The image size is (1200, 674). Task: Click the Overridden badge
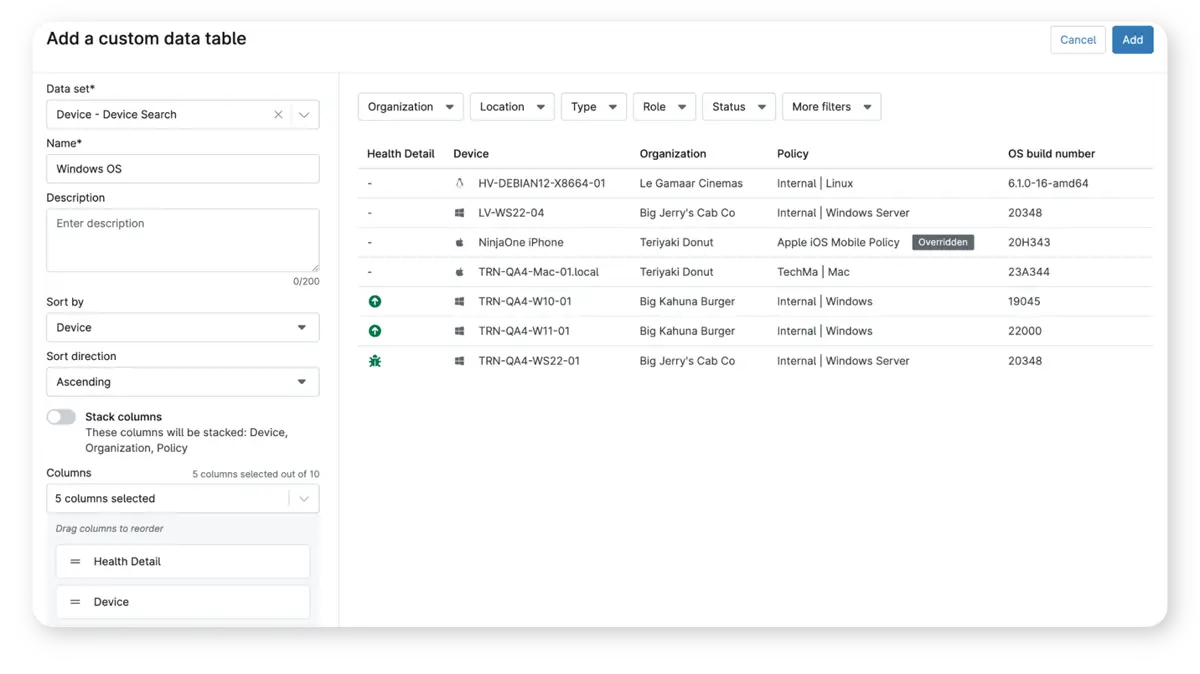coord(943,242)
